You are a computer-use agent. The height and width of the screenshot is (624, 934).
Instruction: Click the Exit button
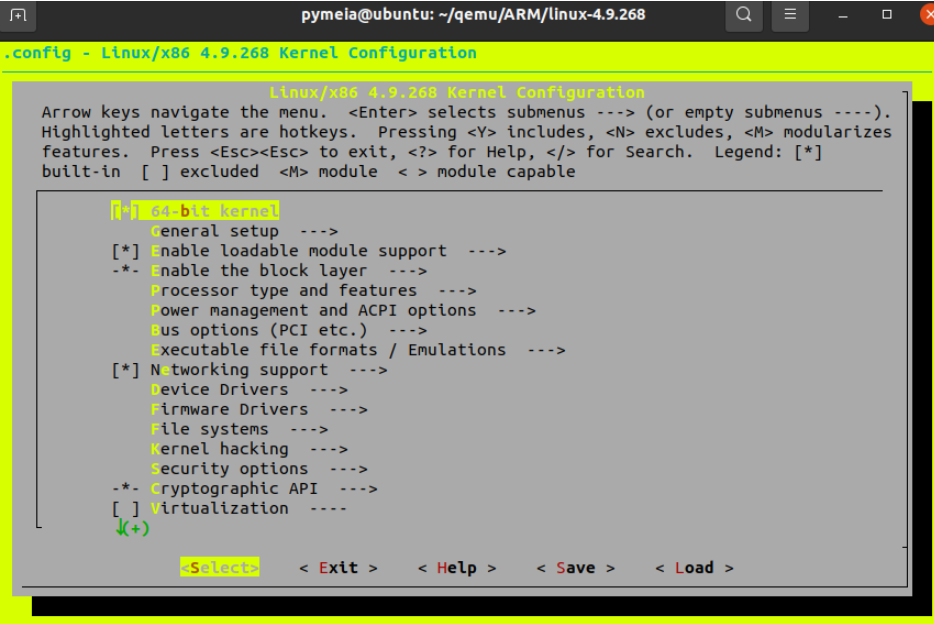338,567
